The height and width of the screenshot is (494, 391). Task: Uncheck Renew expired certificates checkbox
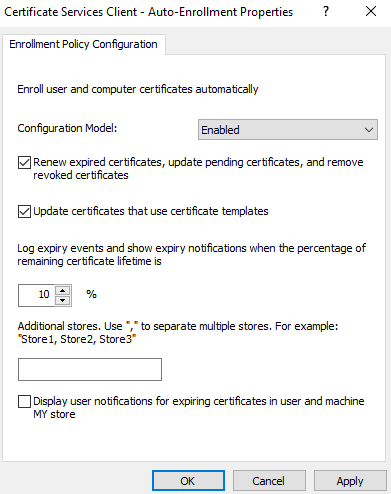click(24, 163)
